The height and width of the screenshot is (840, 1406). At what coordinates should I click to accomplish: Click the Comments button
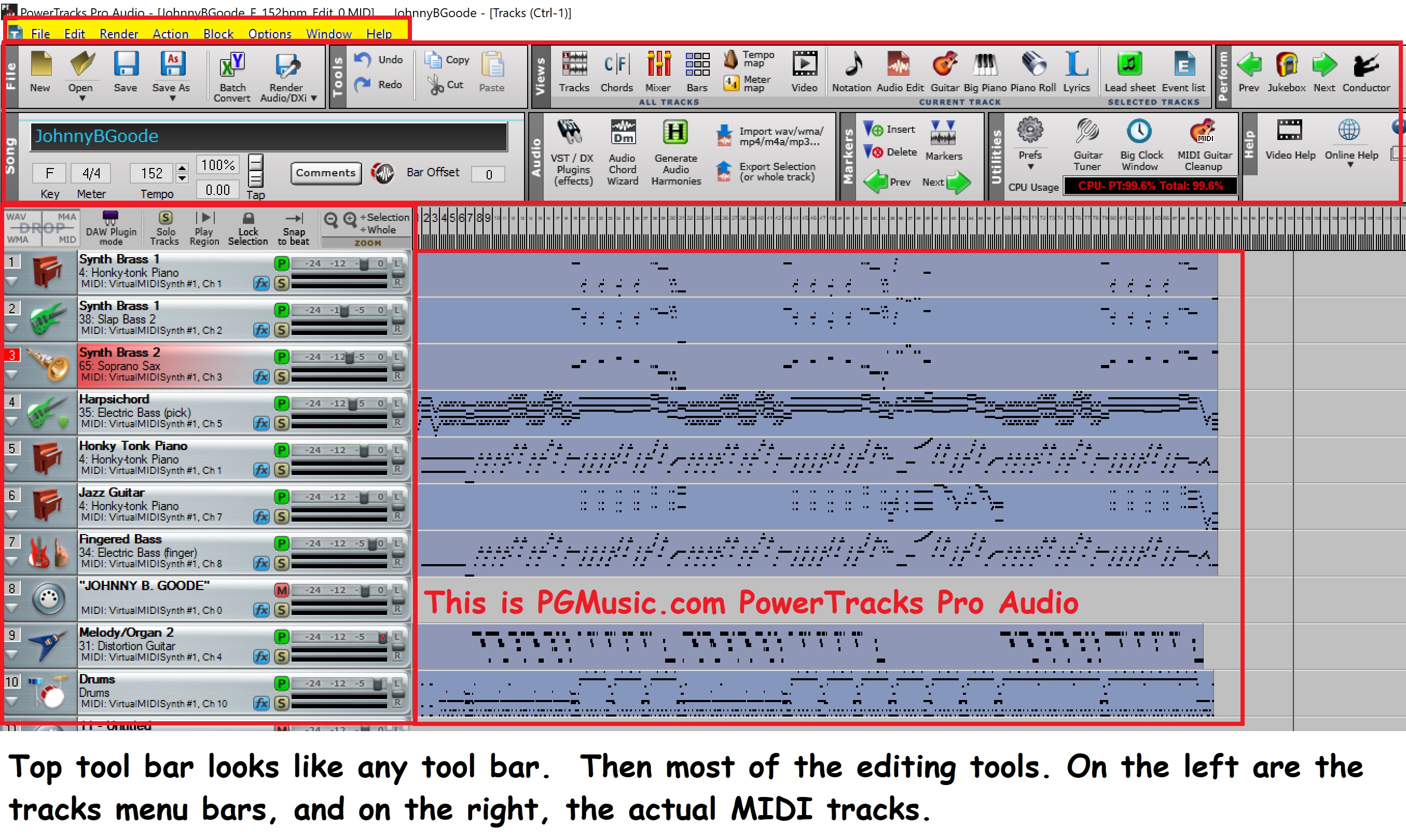[x=326, y=173]
